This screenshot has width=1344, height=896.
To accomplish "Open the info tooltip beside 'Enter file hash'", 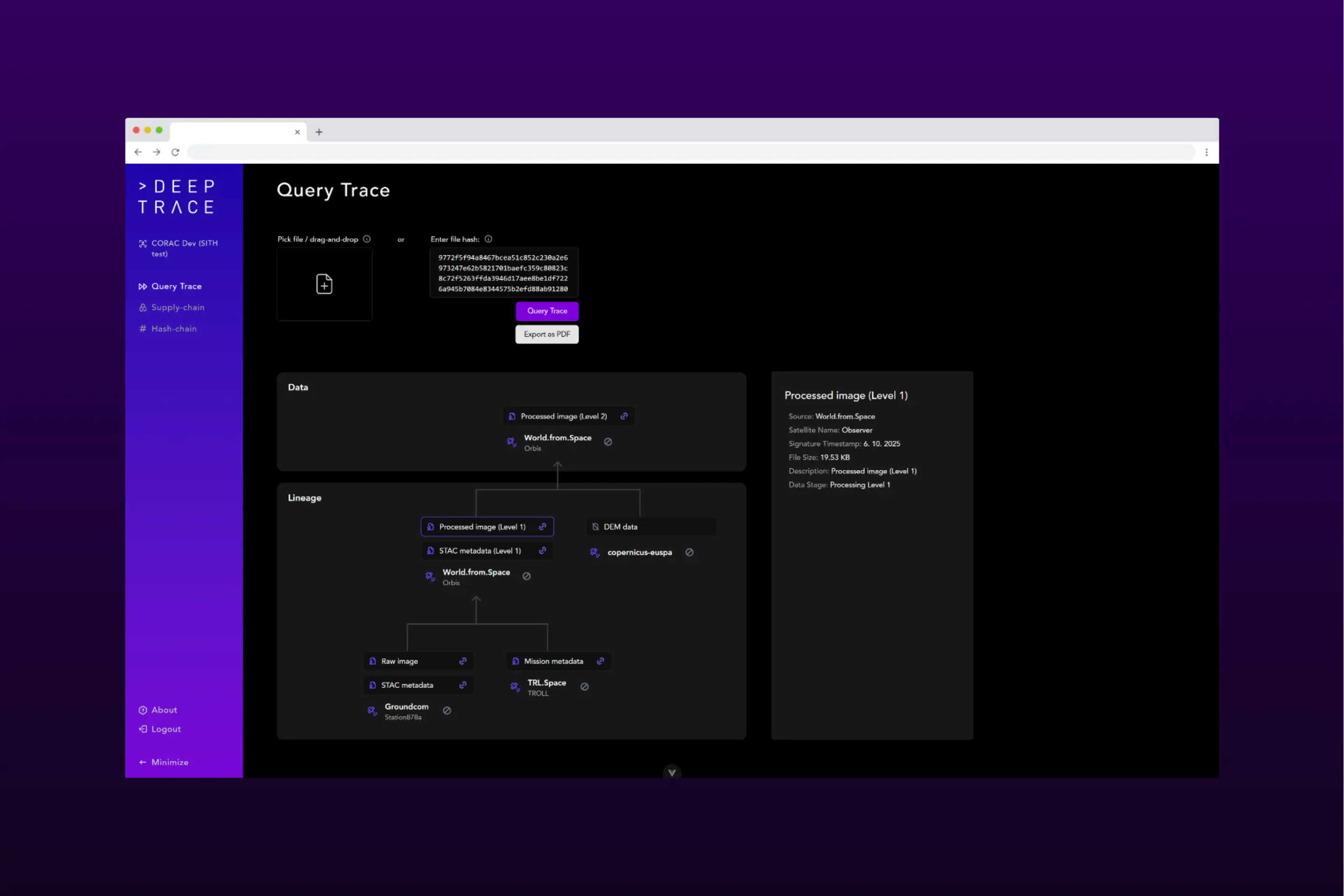I will point(489,239).
